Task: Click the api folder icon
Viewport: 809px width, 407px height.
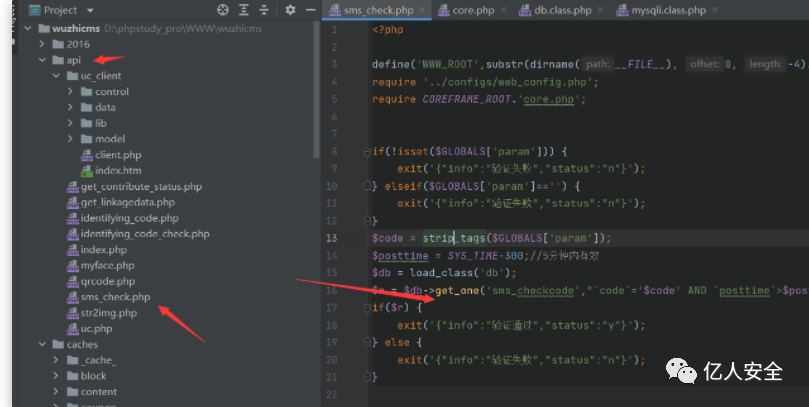Action: point(58,60)
